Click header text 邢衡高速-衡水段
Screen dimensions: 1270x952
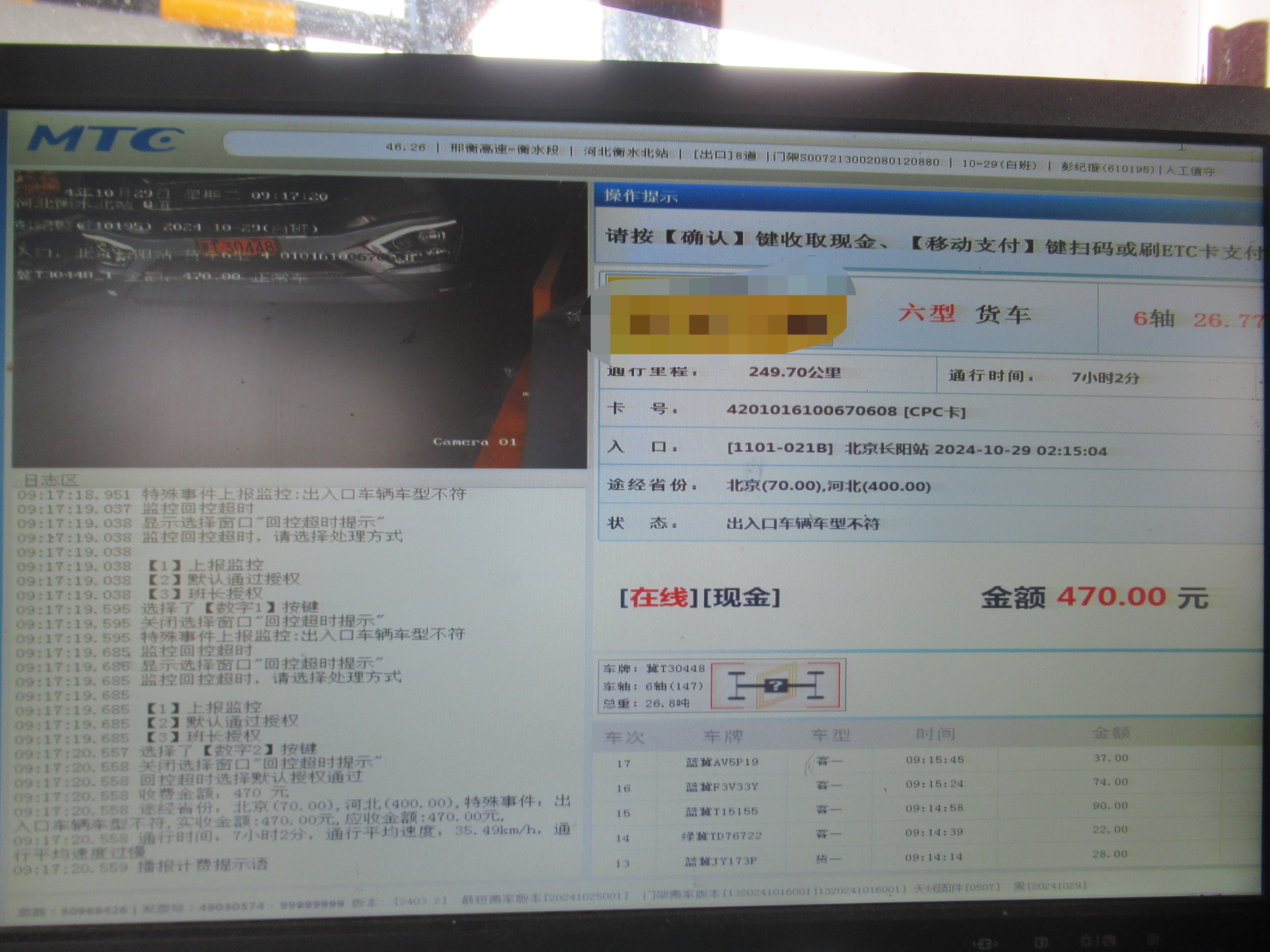point(504,149)
